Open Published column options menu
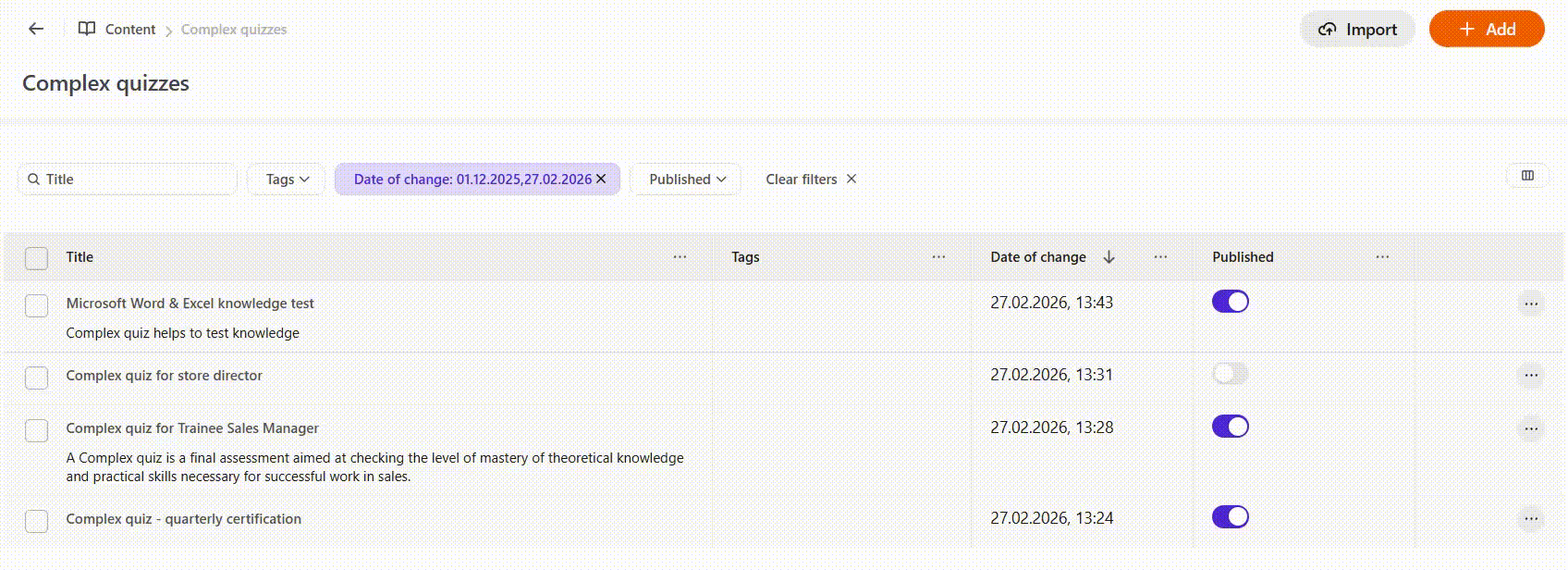This screenshot has width=1568, height=570. 1382,257
